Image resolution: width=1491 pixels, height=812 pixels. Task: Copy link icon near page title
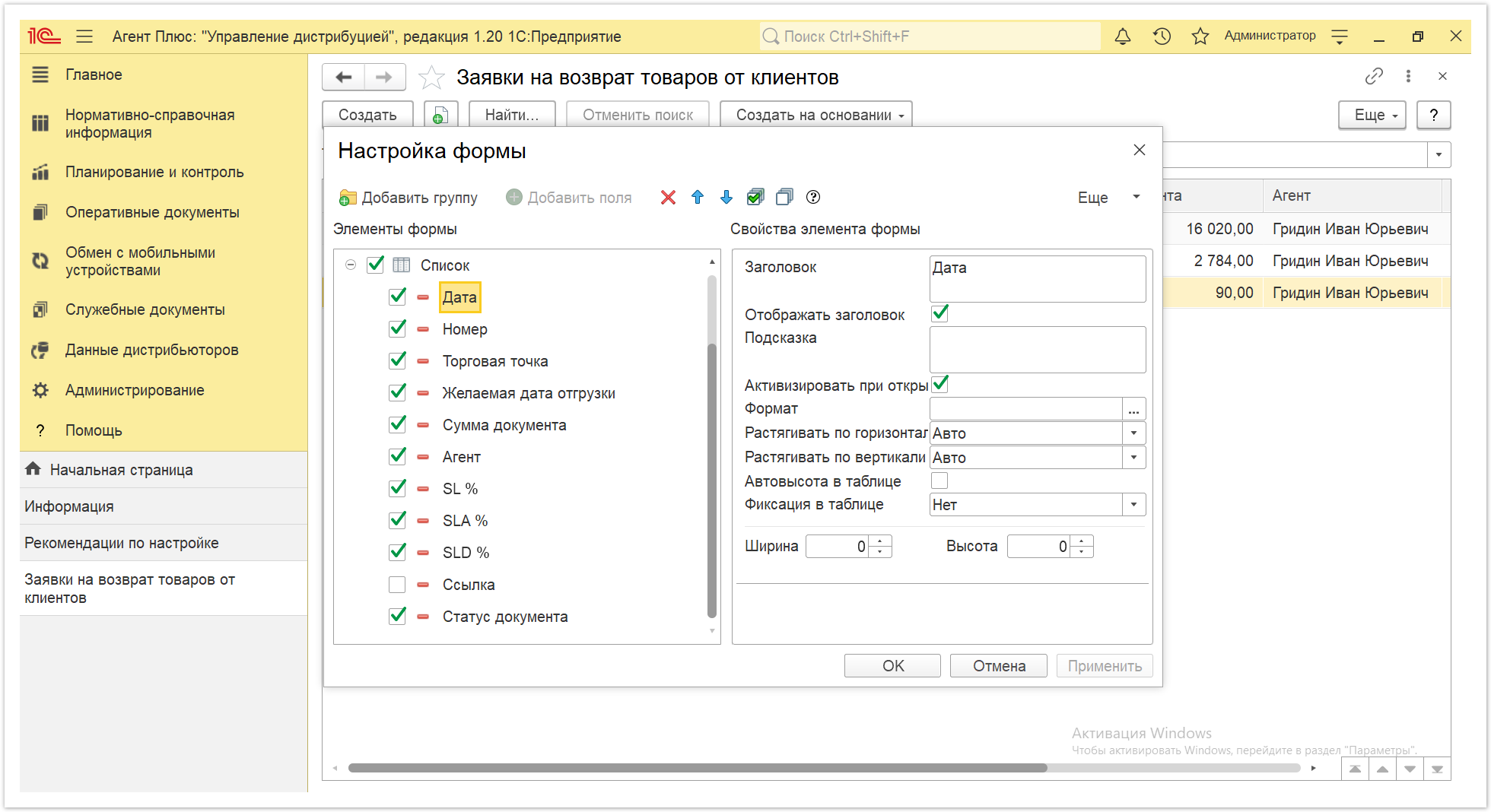1374,76
